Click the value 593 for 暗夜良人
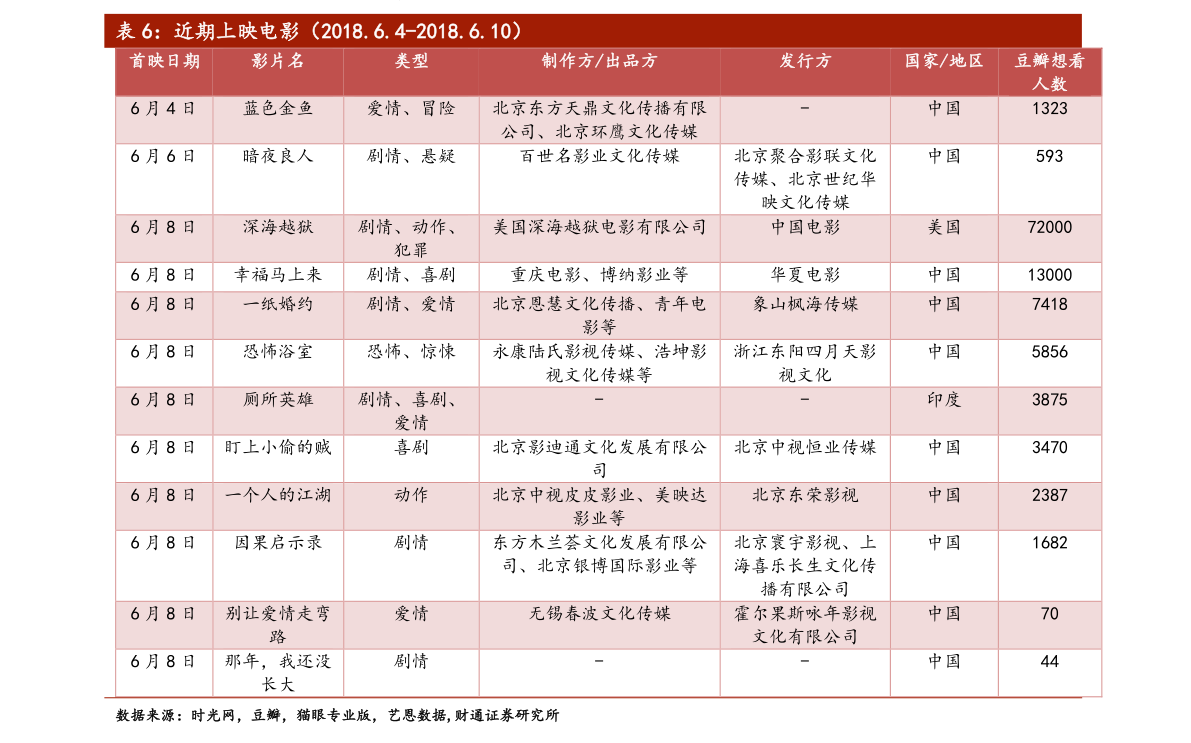 [1050, 157]
